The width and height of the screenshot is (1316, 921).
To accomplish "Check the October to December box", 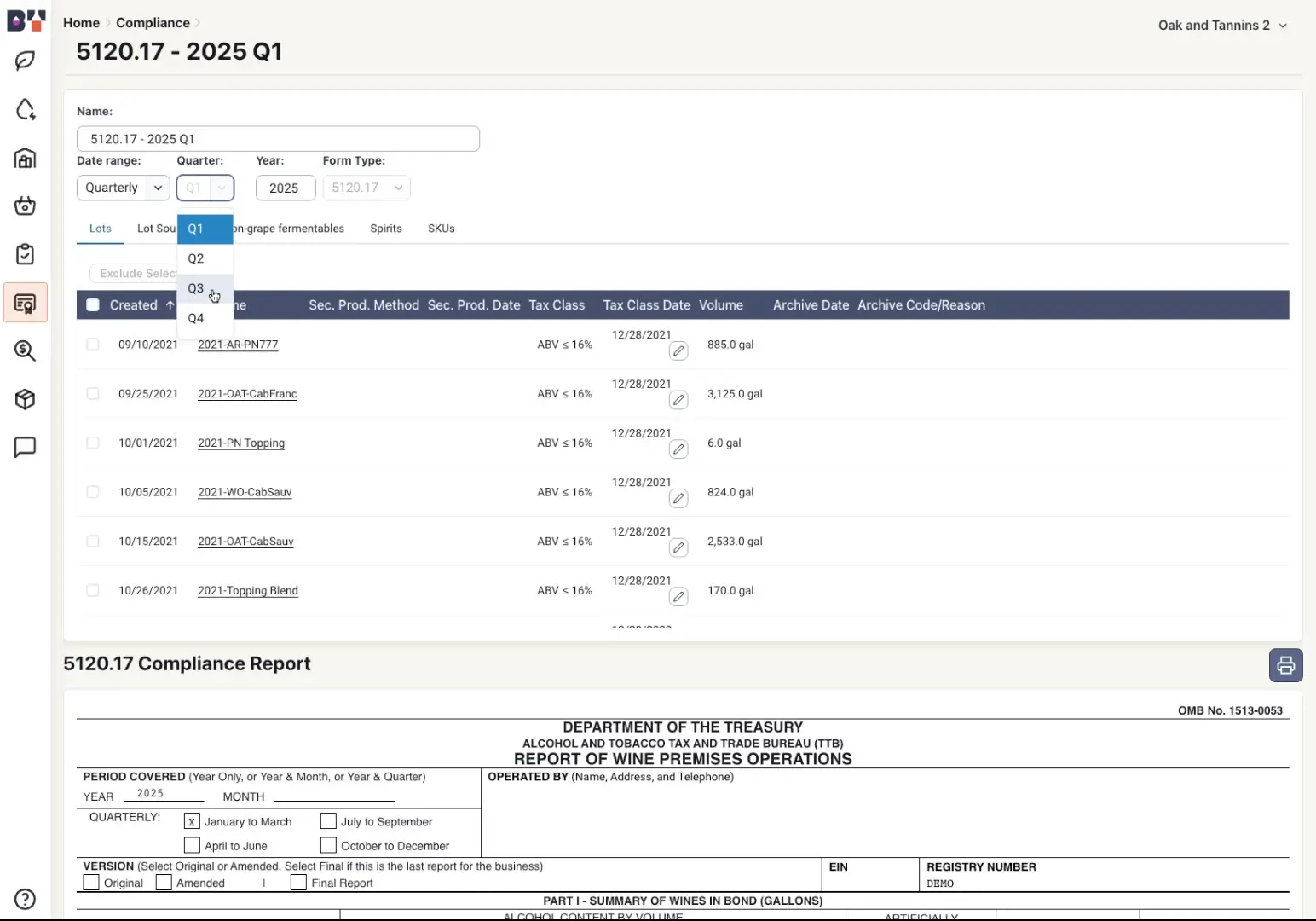I will pyautogui.click(x=328, y=845).
